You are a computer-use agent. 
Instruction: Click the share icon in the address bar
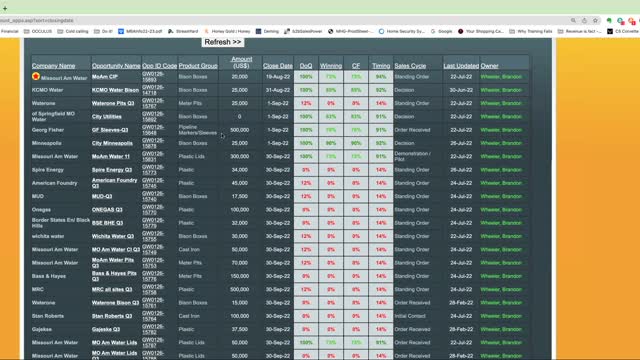click(584, 20)
